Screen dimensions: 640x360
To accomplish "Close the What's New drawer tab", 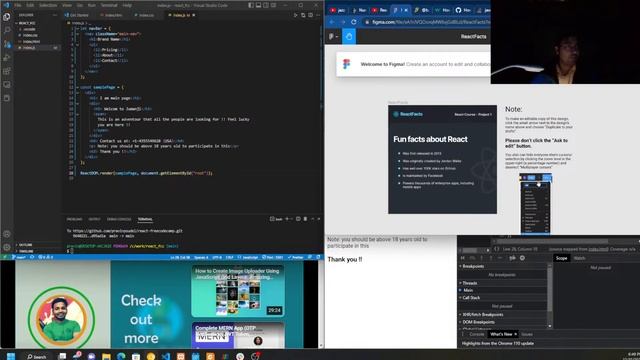I will tap(516, 334).
